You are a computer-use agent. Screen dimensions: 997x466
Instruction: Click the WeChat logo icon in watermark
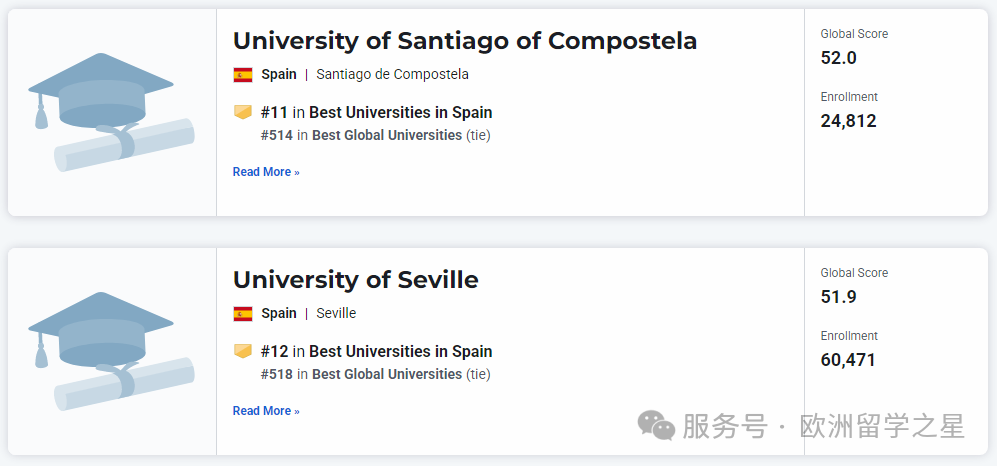[657, 427]
